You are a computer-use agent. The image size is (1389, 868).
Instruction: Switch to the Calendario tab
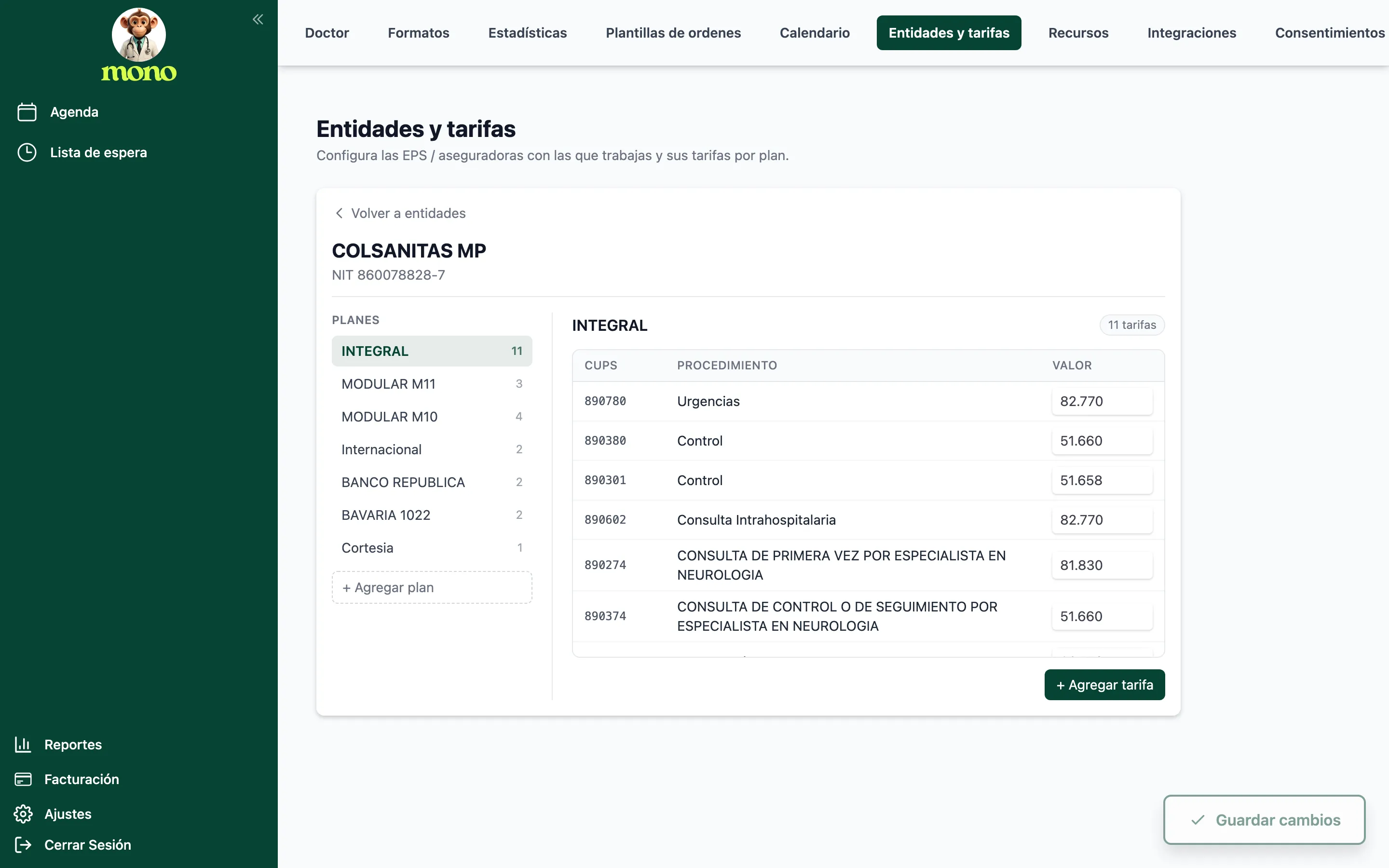coord(815,33)
